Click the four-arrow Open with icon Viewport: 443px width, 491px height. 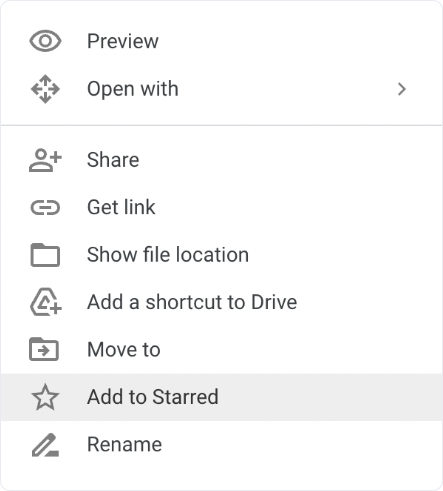(45, 89)
